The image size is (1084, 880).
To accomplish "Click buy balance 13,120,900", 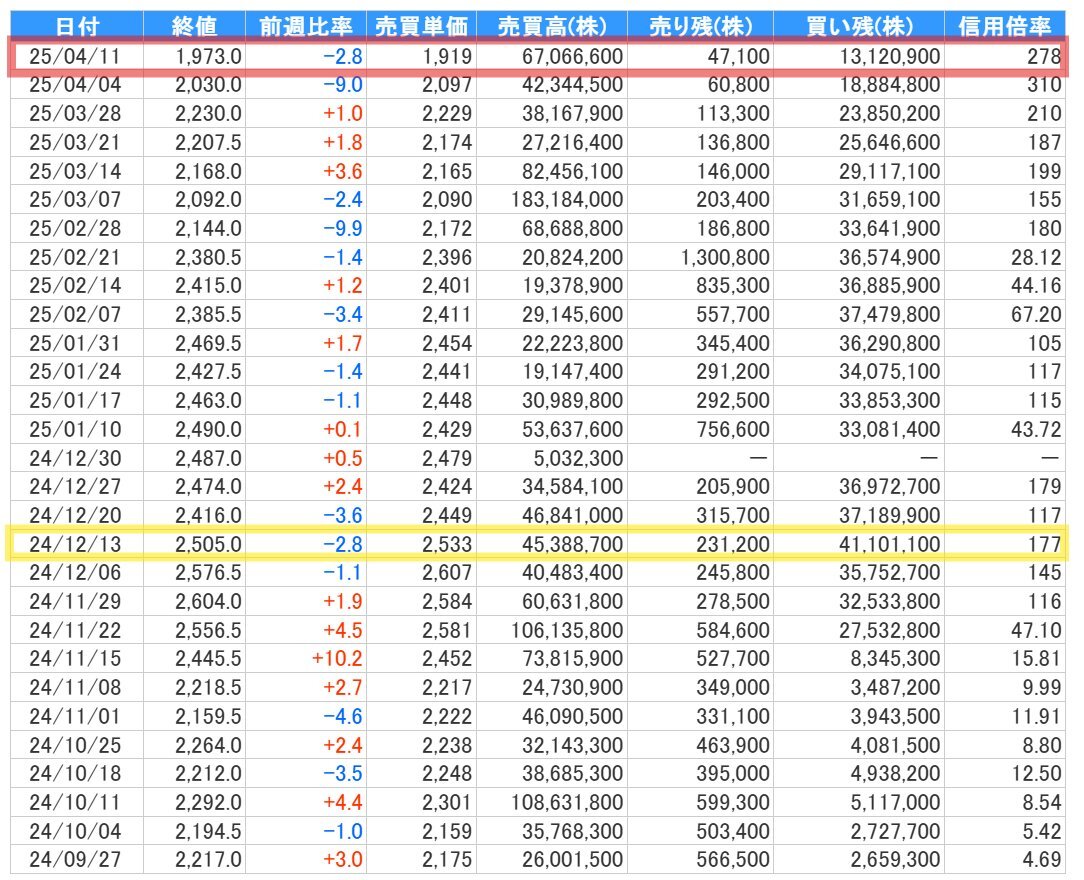I will (890, 56).
